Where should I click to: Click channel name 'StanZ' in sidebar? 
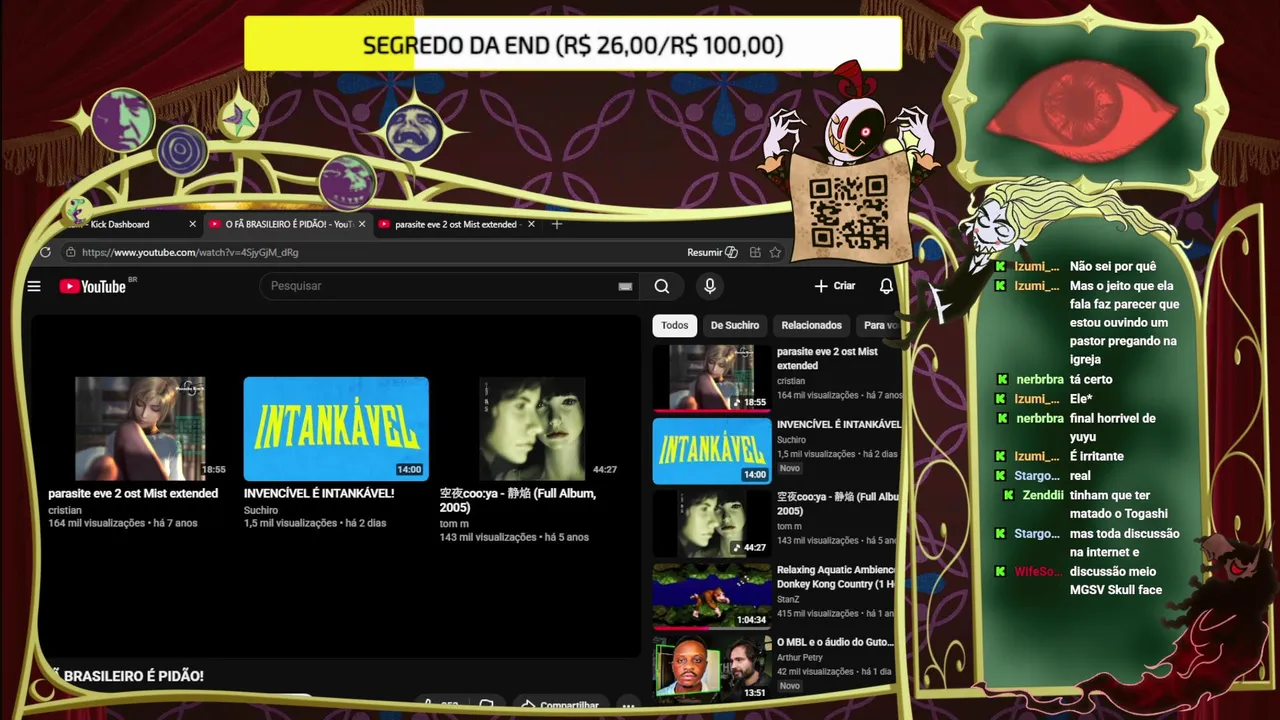pyautogui.click(x=789, y=599)
